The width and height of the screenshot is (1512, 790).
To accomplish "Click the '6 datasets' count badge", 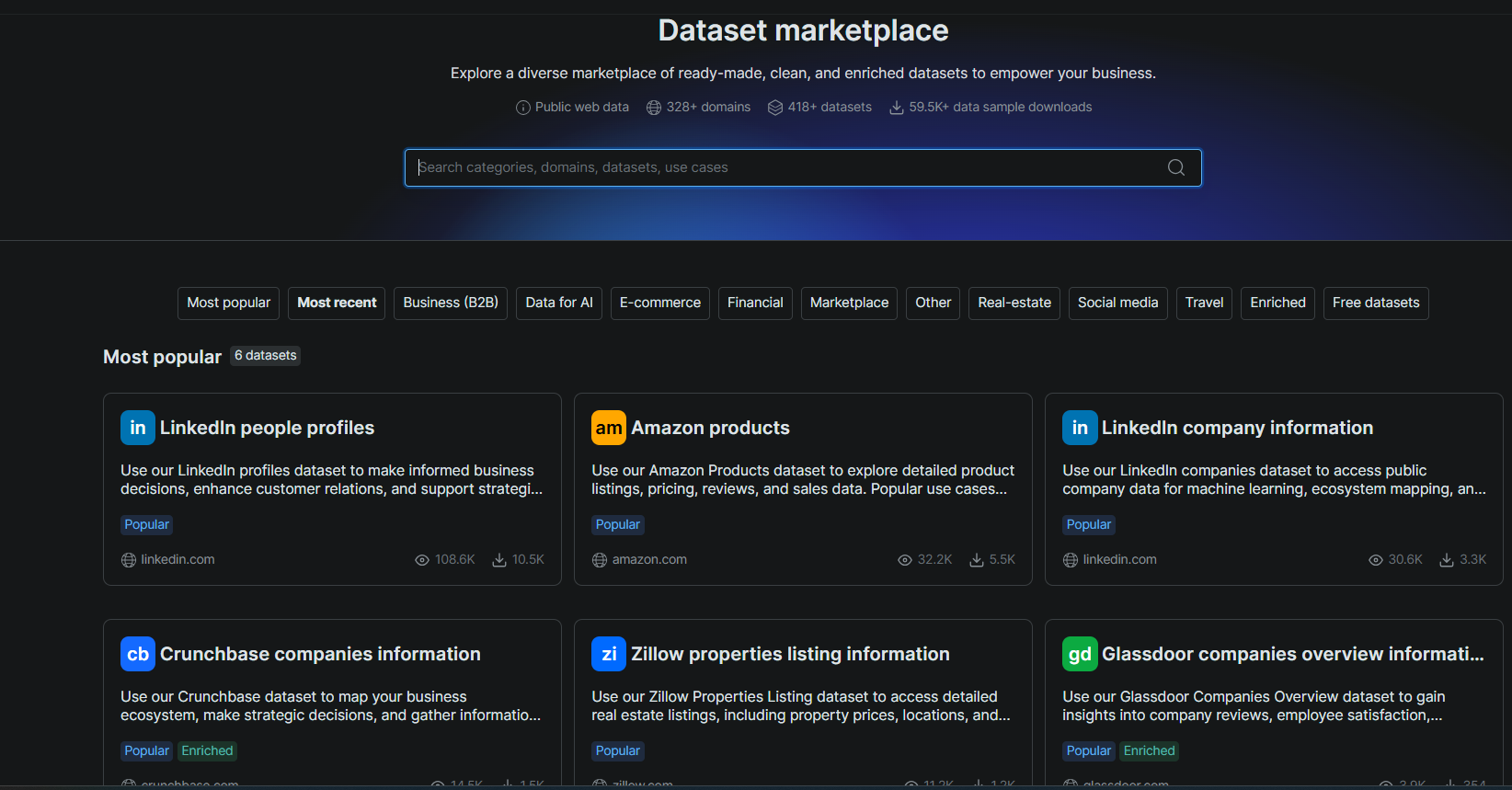I will (265, 355).
